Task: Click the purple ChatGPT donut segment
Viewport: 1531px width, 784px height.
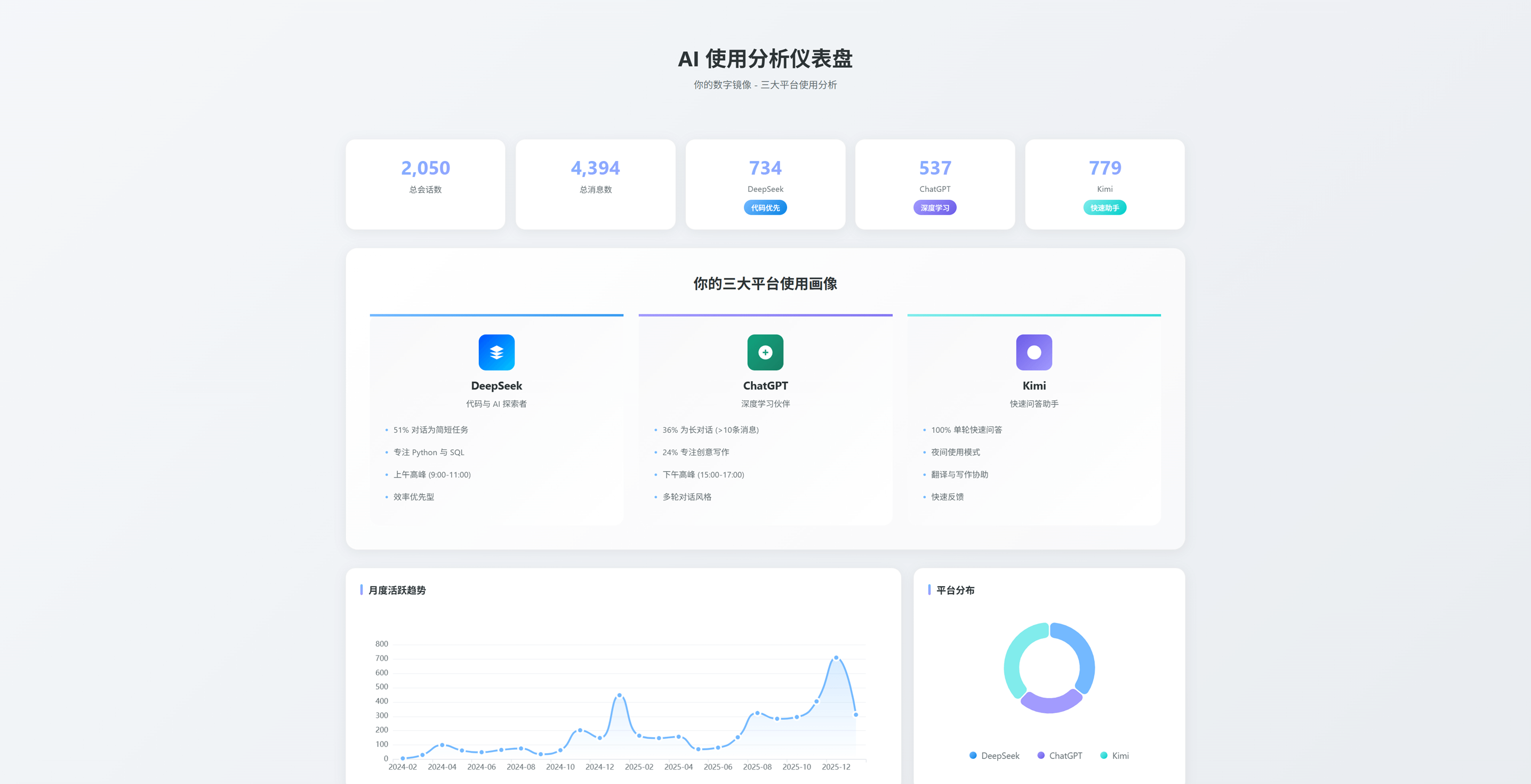Action: 1050,705
